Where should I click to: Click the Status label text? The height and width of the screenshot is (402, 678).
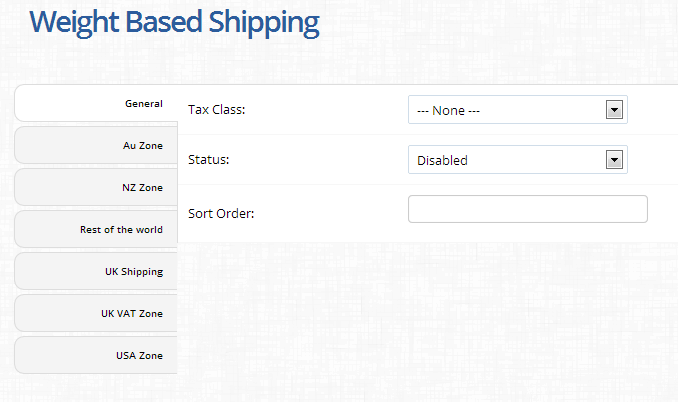coord(208,160)
